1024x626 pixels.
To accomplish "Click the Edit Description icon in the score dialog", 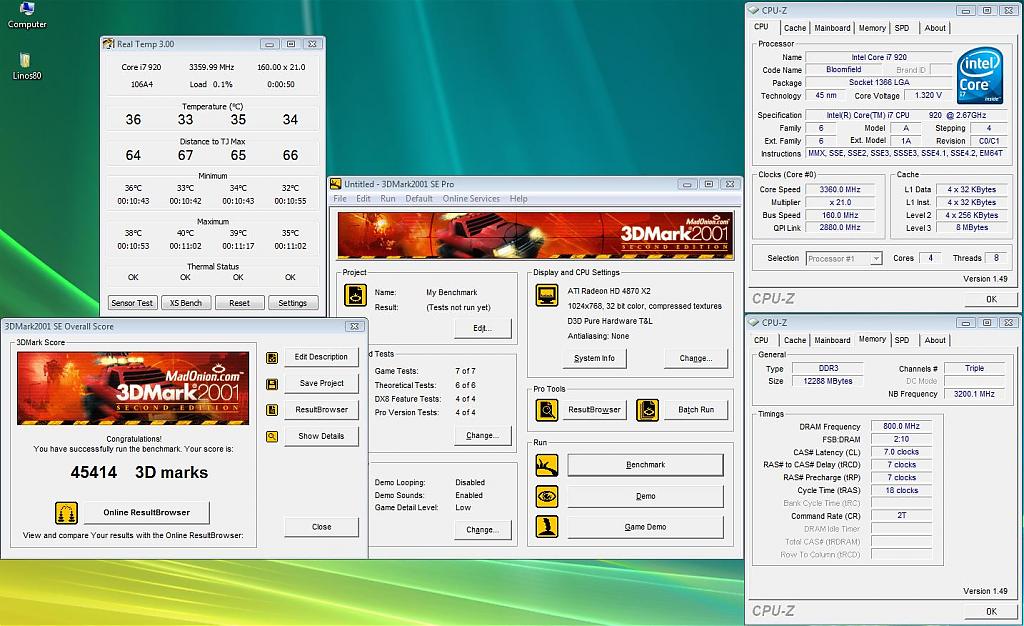I will pyautogui.click(x=272, y=358).
